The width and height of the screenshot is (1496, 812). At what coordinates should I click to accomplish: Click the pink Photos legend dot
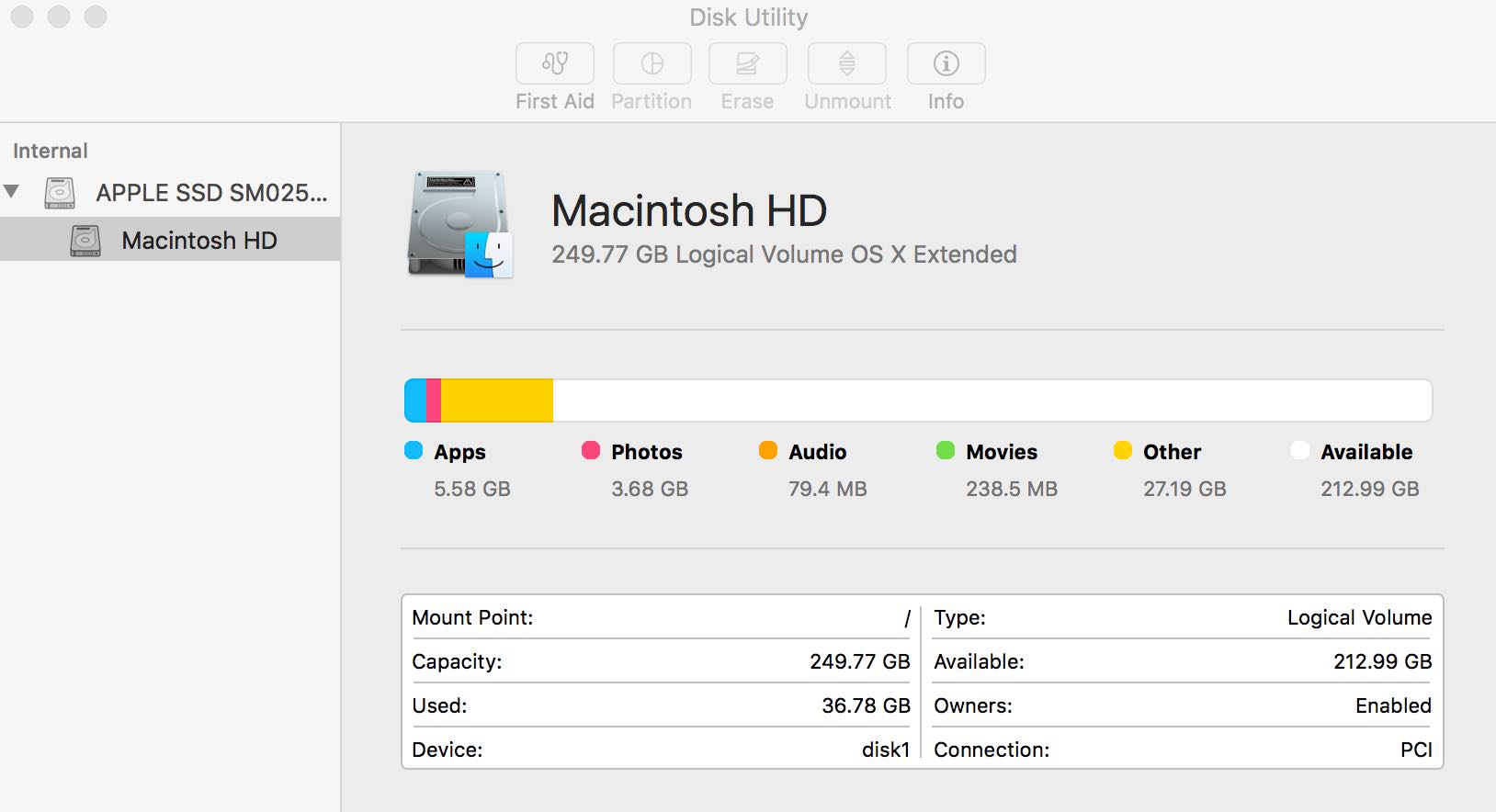[x=591, y=450]
